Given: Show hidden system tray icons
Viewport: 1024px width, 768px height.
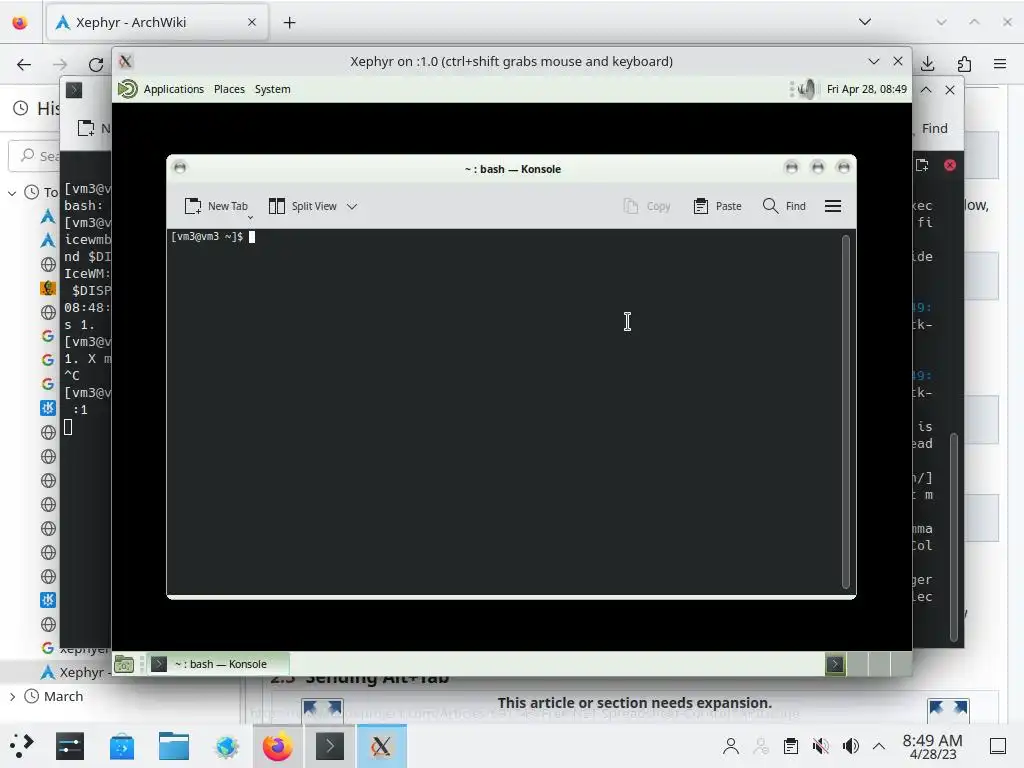Looking at the screenshot, I should coord(879,746).
